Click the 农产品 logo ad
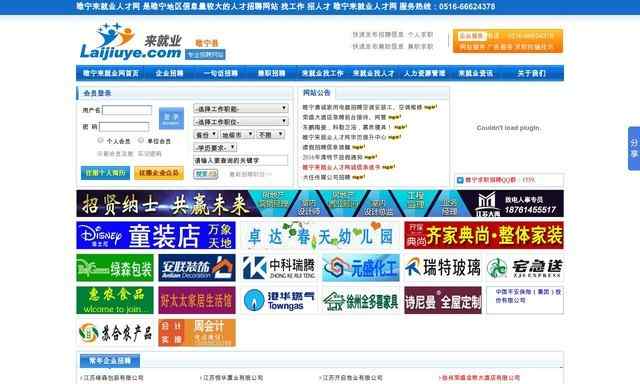Screen dimensions: 640x384 click(x=115, y=333)
